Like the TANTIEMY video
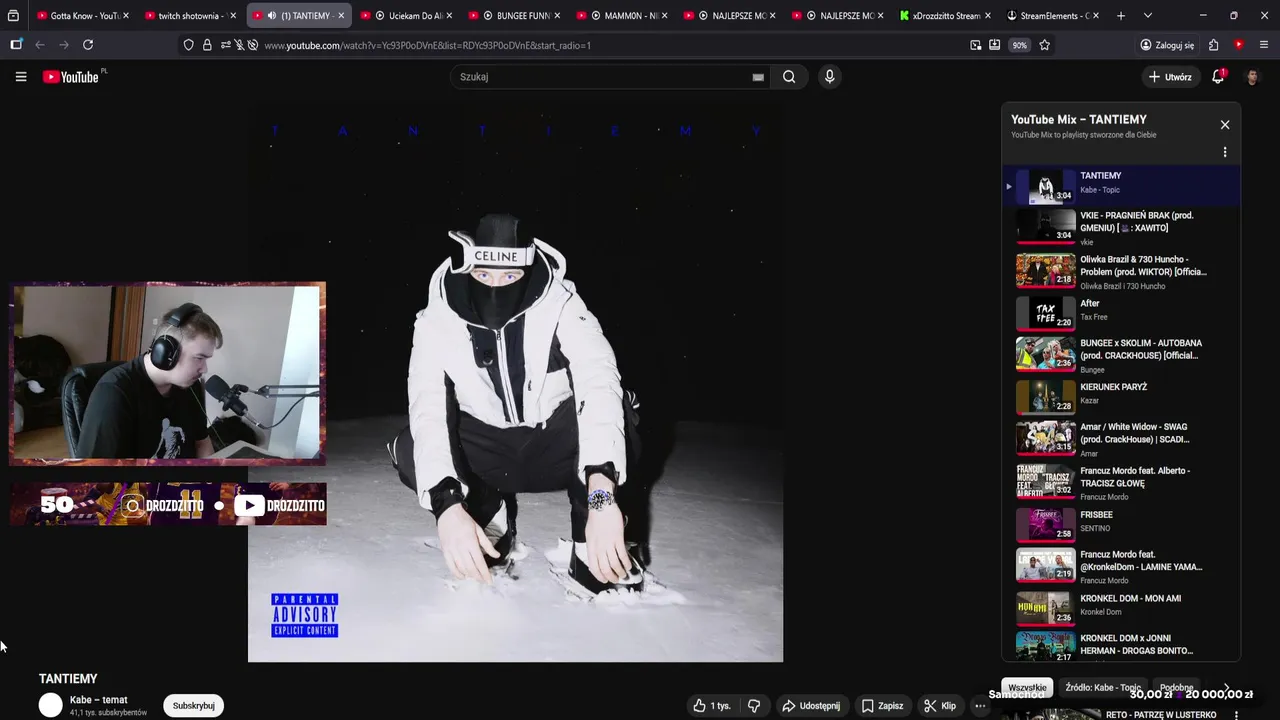 [x=712, y=706]
